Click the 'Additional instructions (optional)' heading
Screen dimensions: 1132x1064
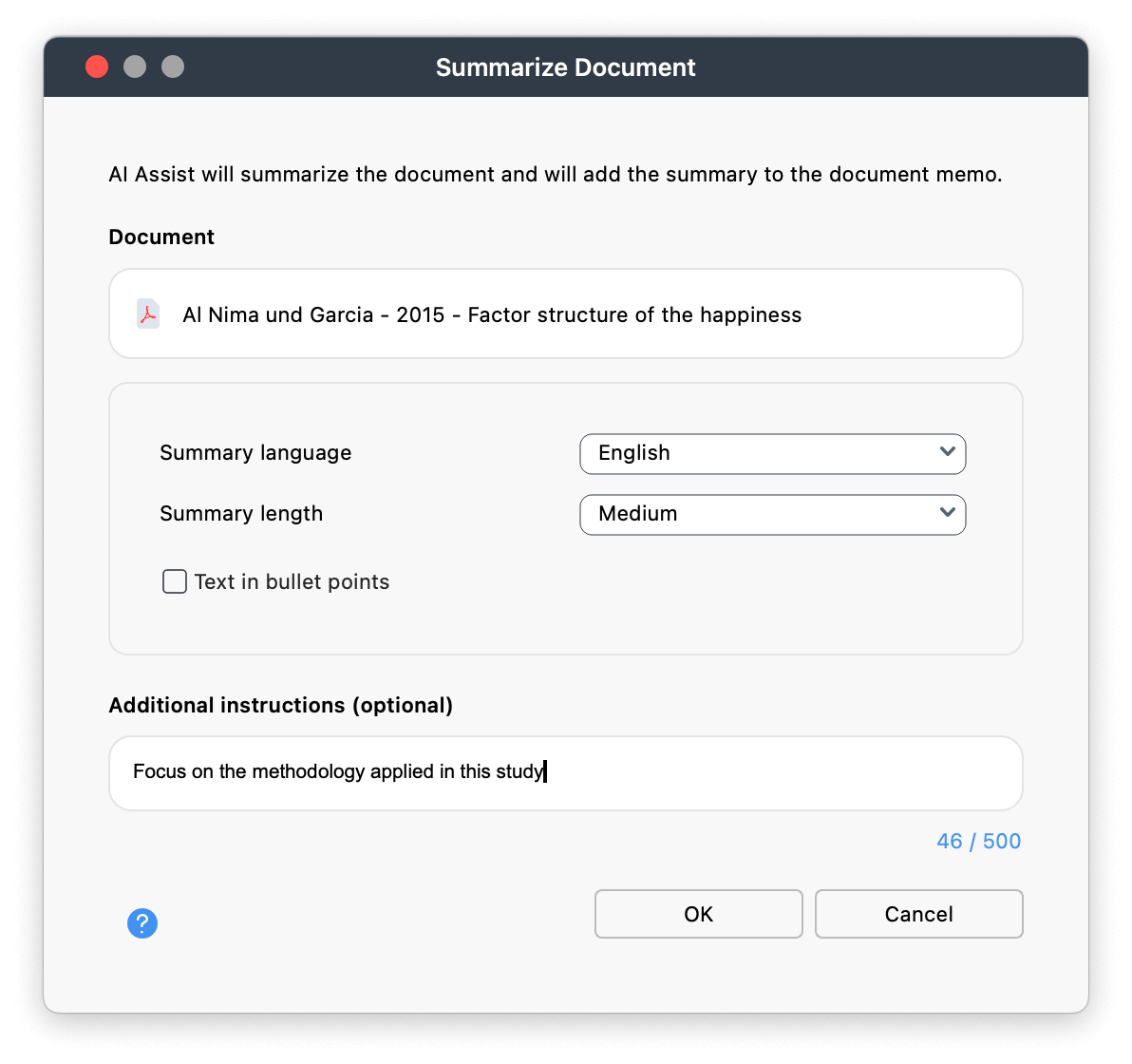pyautogui.click(x=280, y=706)
